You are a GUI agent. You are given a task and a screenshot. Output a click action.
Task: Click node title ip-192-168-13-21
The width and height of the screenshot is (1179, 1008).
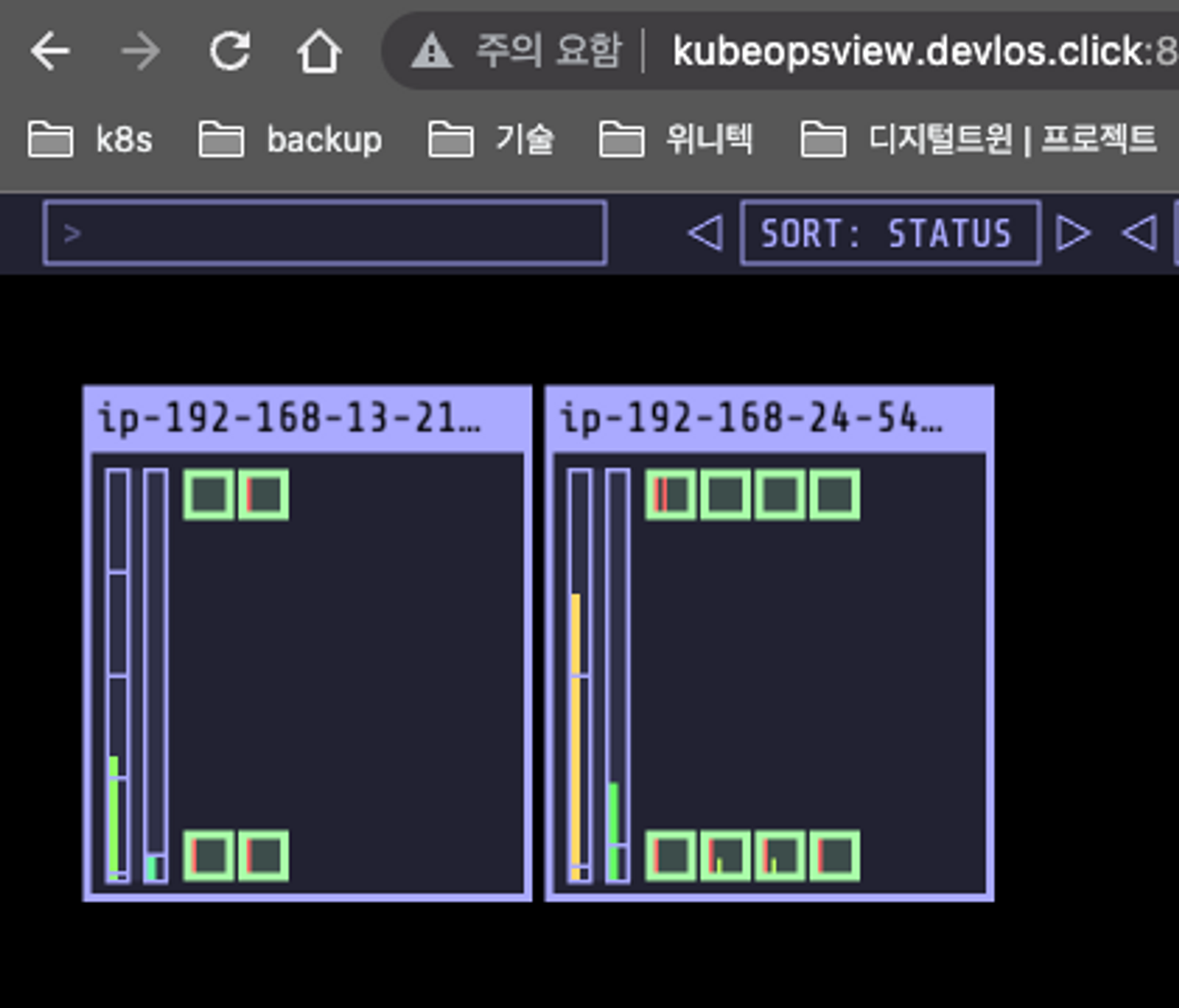pos(290,419)
